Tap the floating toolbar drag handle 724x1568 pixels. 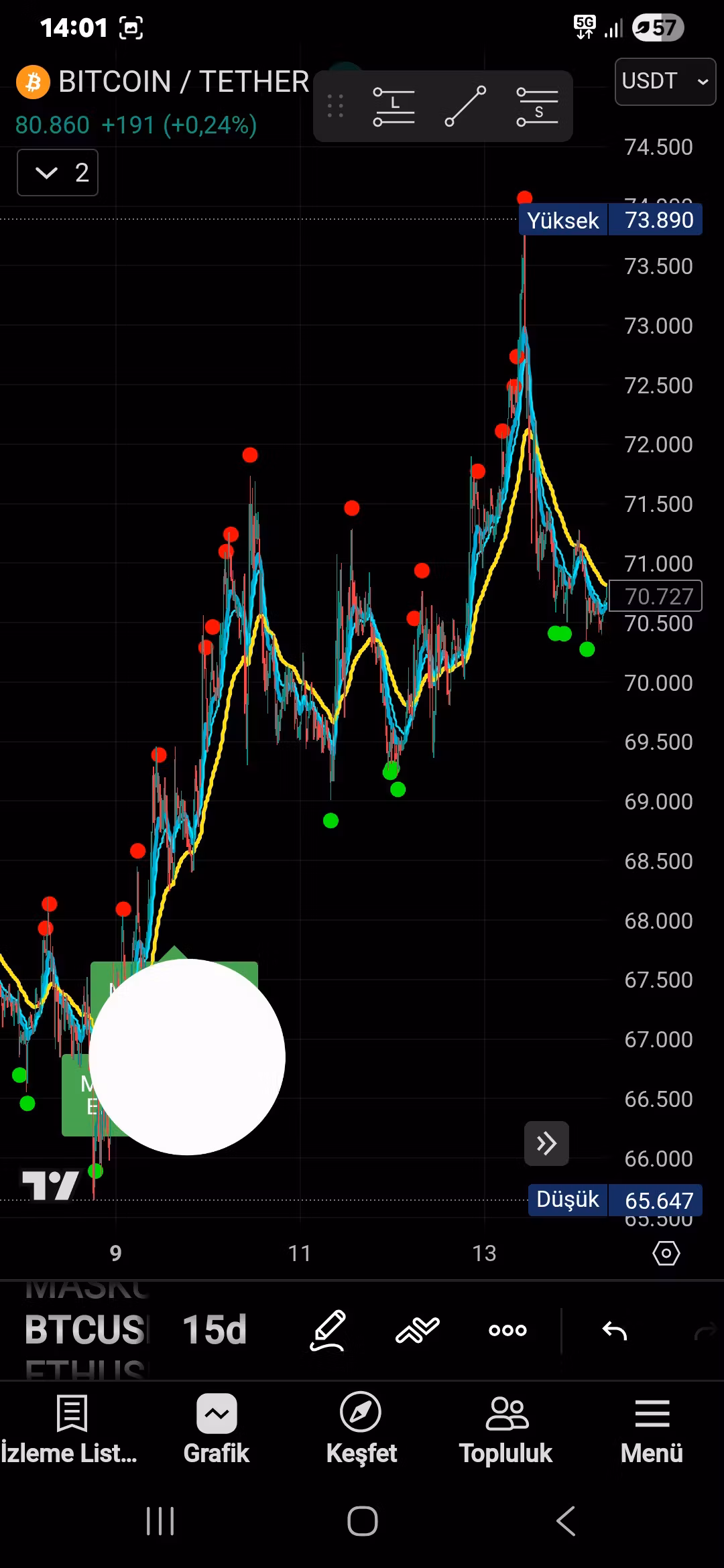pos(335,106)
